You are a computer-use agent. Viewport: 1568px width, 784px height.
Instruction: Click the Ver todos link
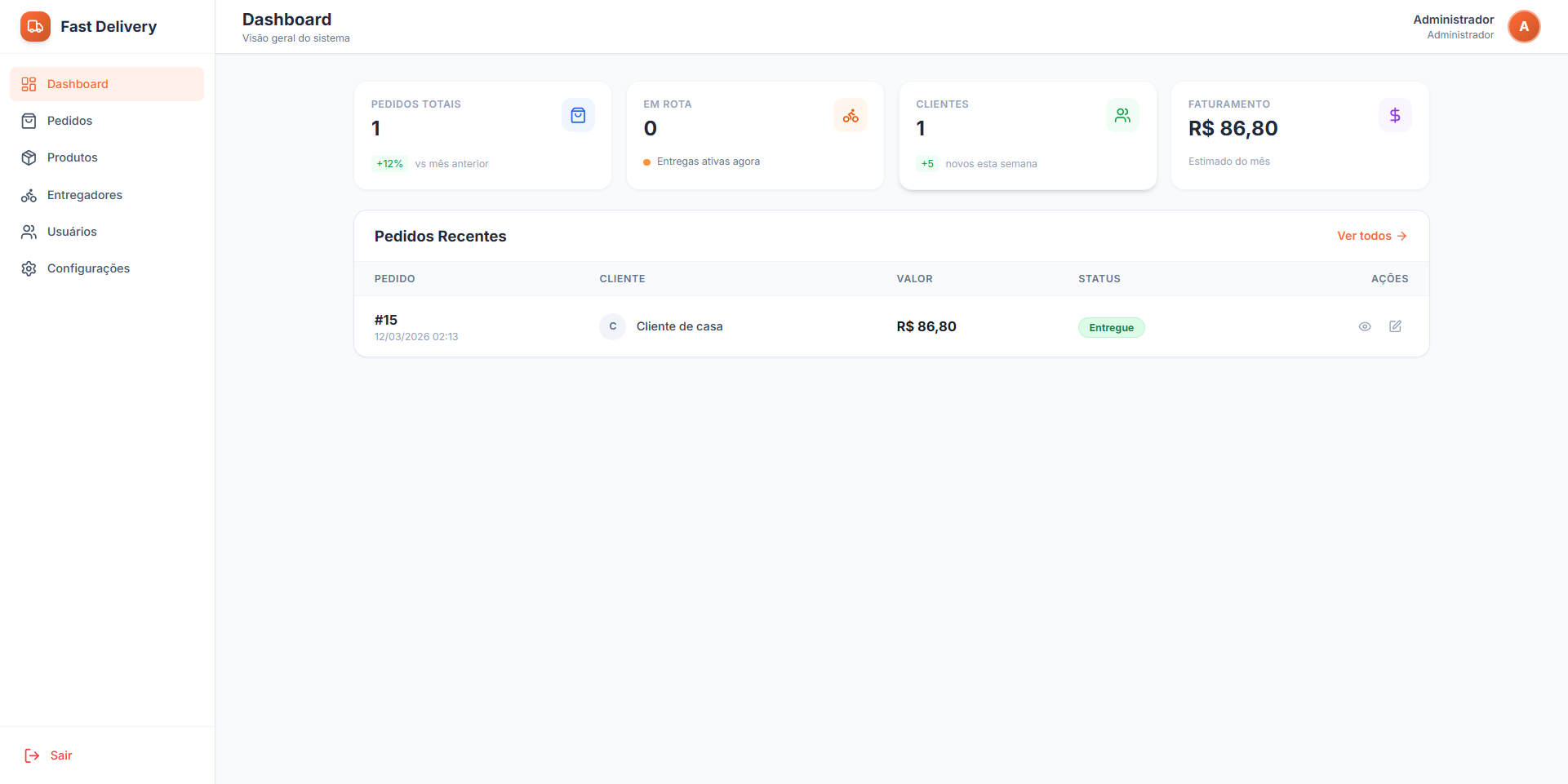click(1371, 236)
